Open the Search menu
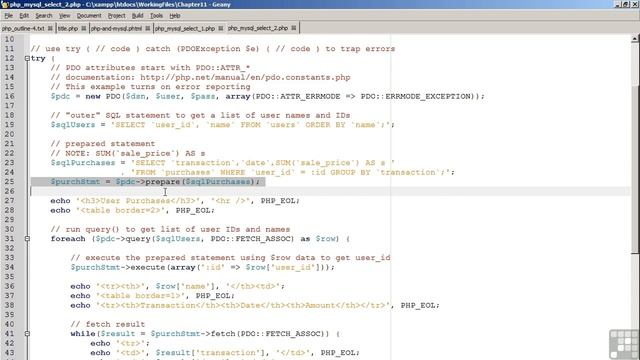The height and width of the screenshot is (360, 640). [44, 16]
